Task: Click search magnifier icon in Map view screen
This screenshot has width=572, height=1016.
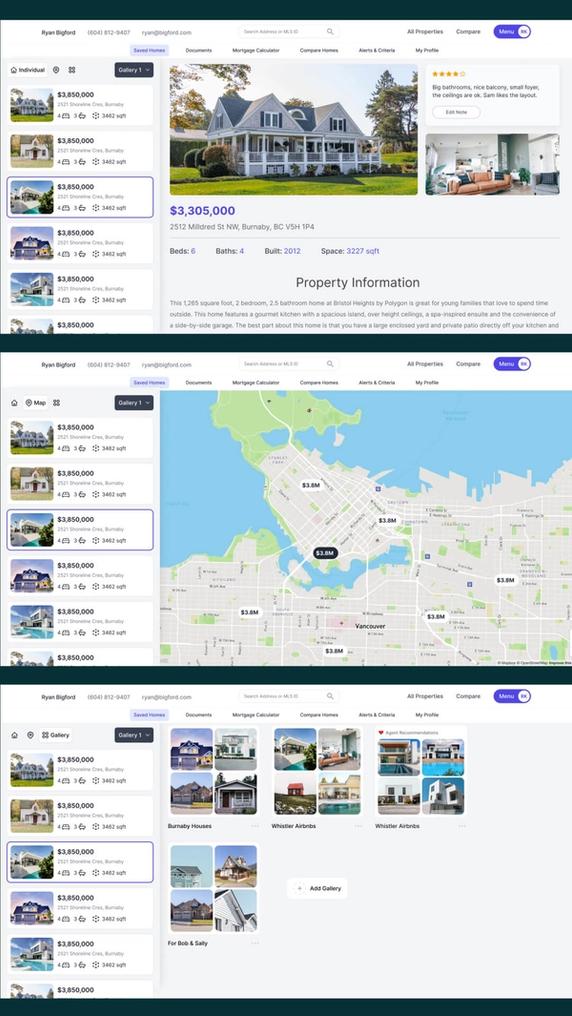Action: click(x=330, y=364)
